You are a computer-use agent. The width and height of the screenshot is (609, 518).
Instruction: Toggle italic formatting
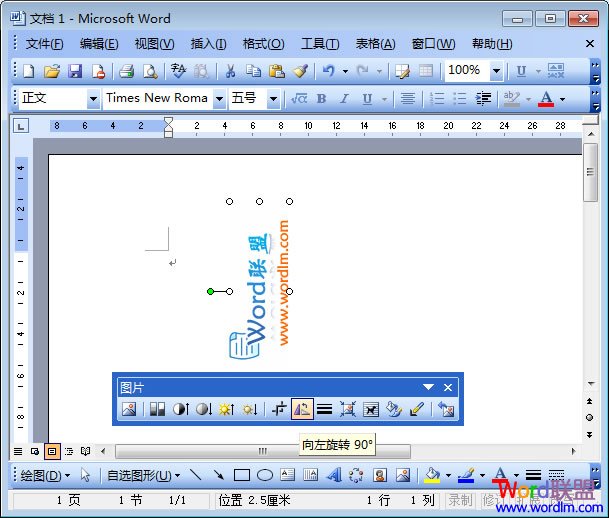(x=344, y=99)
